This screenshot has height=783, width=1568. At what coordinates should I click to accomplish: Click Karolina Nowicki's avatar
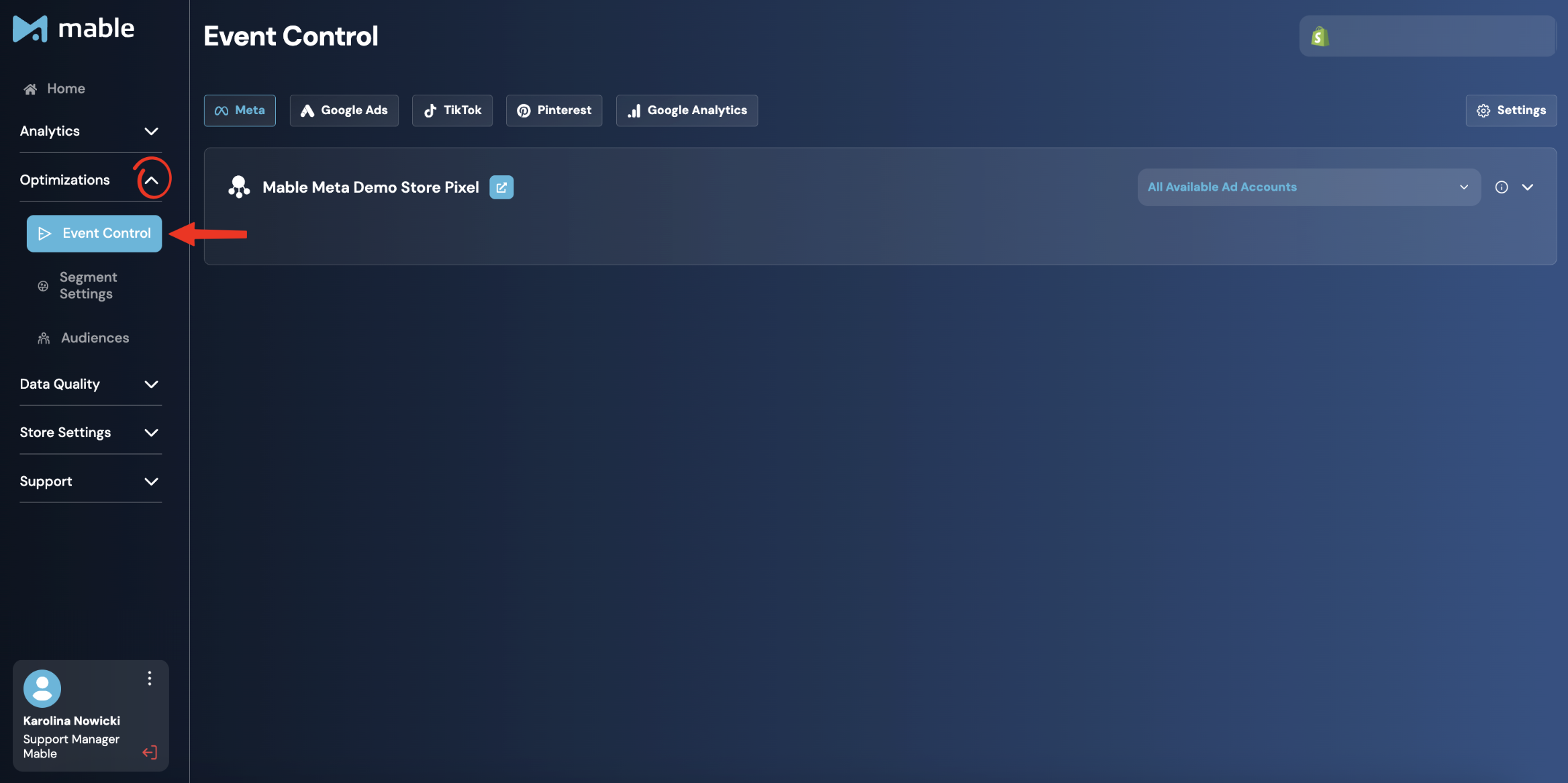tap(42, 688)
